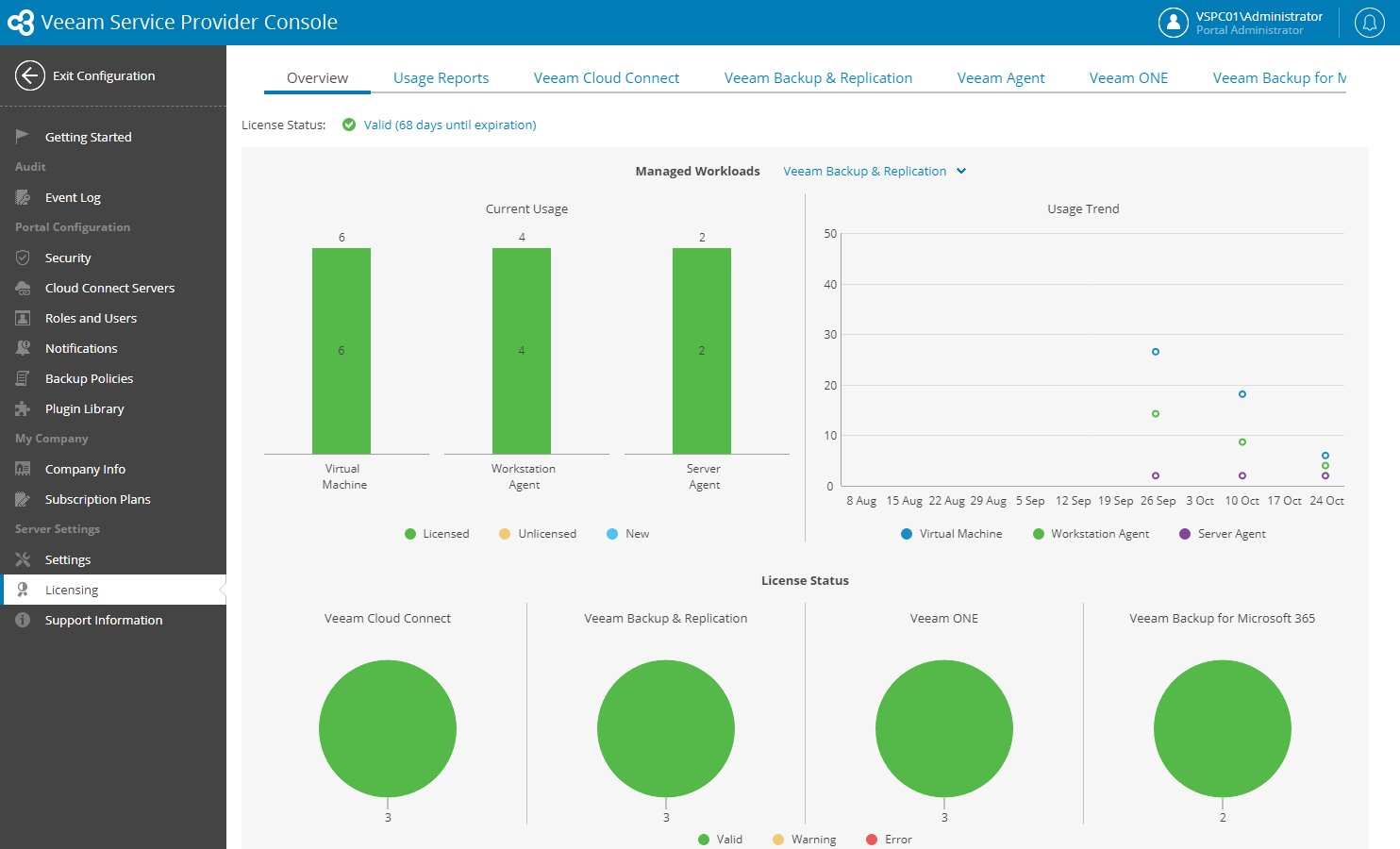Click the Roles and Users icon

pos(23,318)
